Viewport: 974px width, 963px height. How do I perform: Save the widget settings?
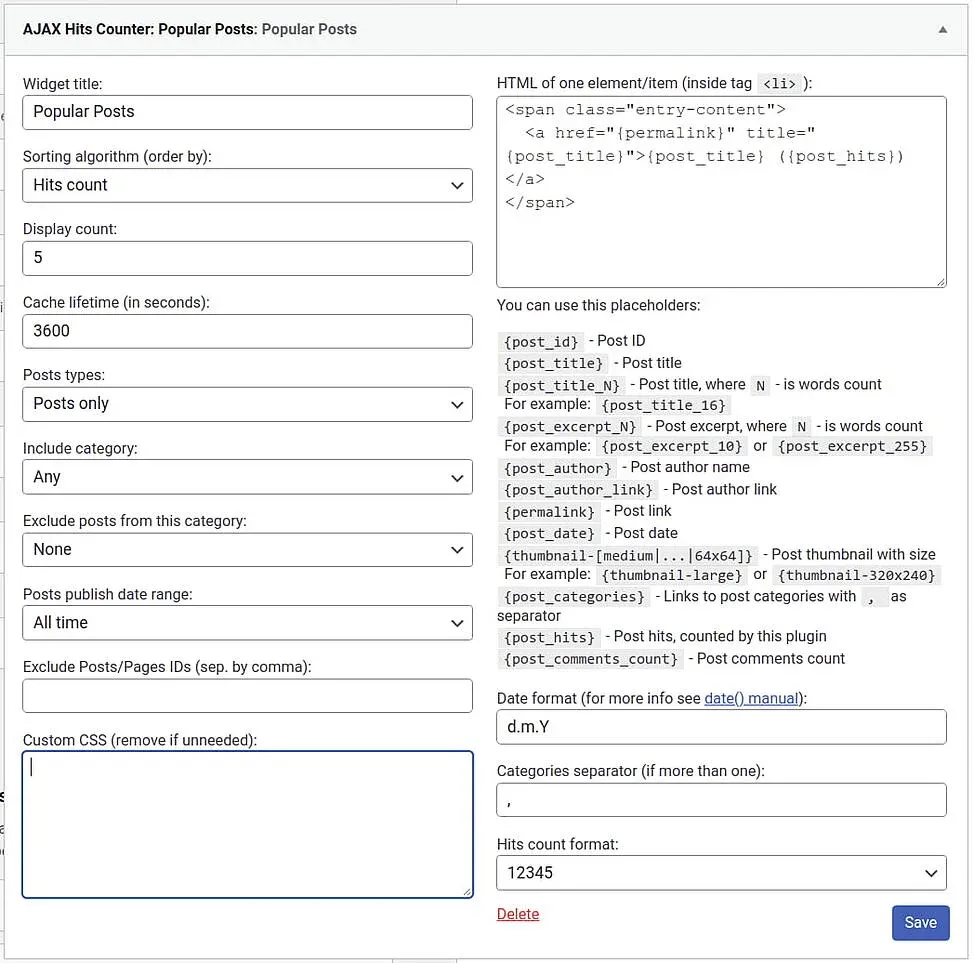click(x=920, y=922)
